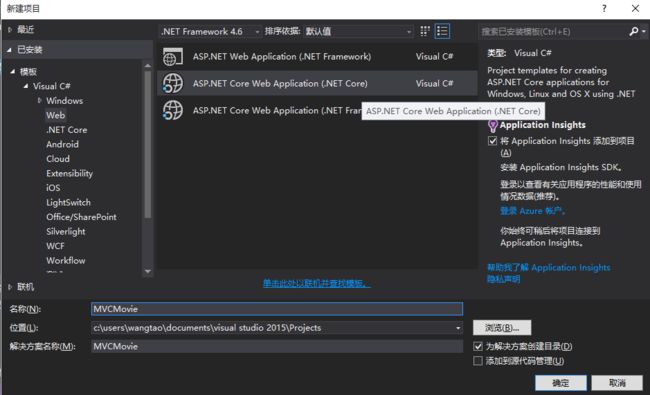Select the Workflow template category

pyautogui.click(x=66, y=260)
